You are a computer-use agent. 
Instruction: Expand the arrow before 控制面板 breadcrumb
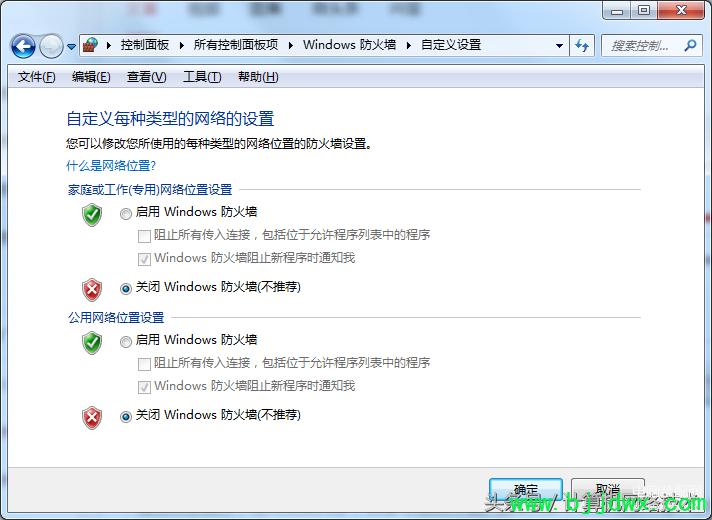pos(109,45)
